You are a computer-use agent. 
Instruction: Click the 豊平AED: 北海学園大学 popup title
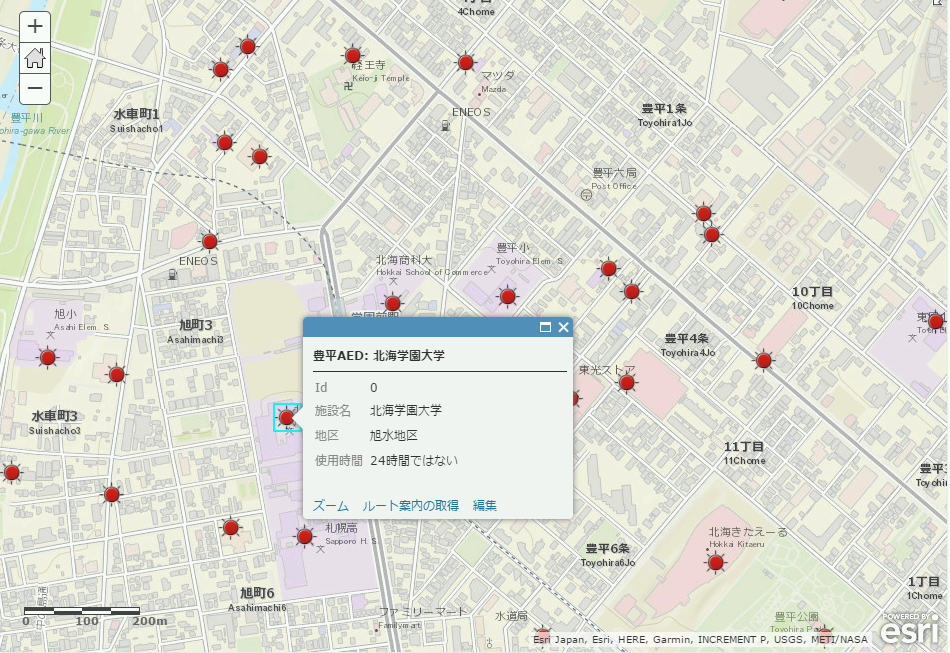pos(379,355)
